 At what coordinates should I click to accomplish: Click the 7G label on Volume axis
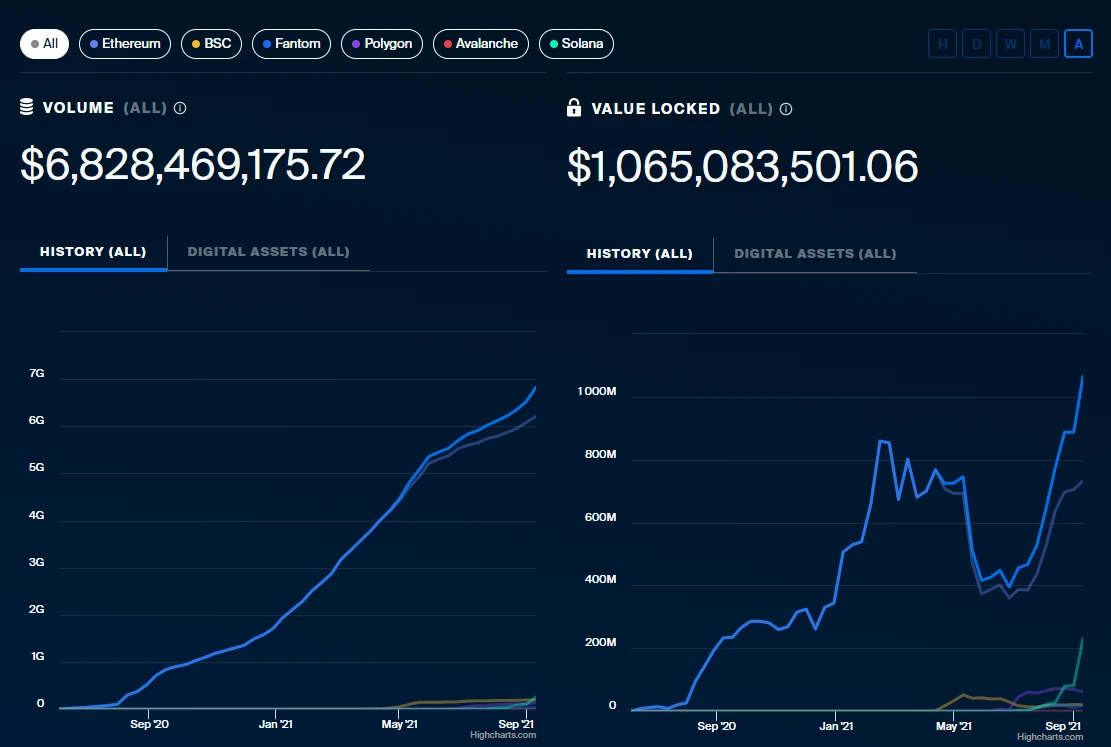pos(37,374)
